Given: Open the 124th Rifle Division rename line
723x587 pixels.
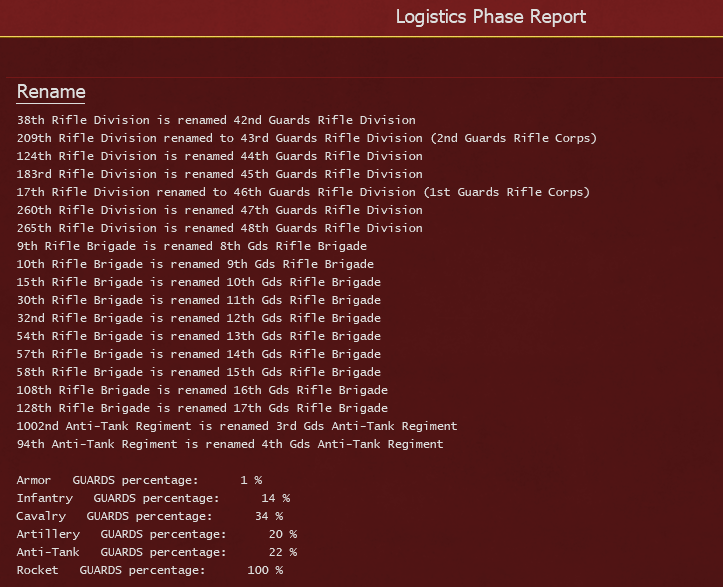Looking at the screenshot, I should (219, 156).
